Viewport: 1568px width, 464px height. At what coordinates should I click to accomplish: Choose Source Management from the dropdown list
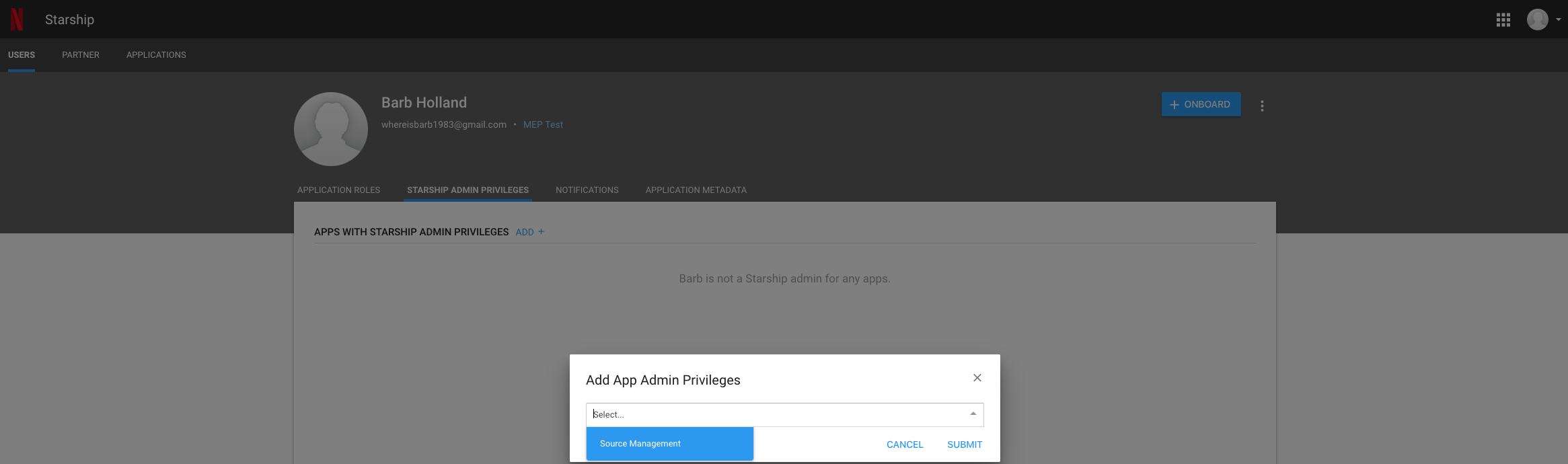(669, 444)
